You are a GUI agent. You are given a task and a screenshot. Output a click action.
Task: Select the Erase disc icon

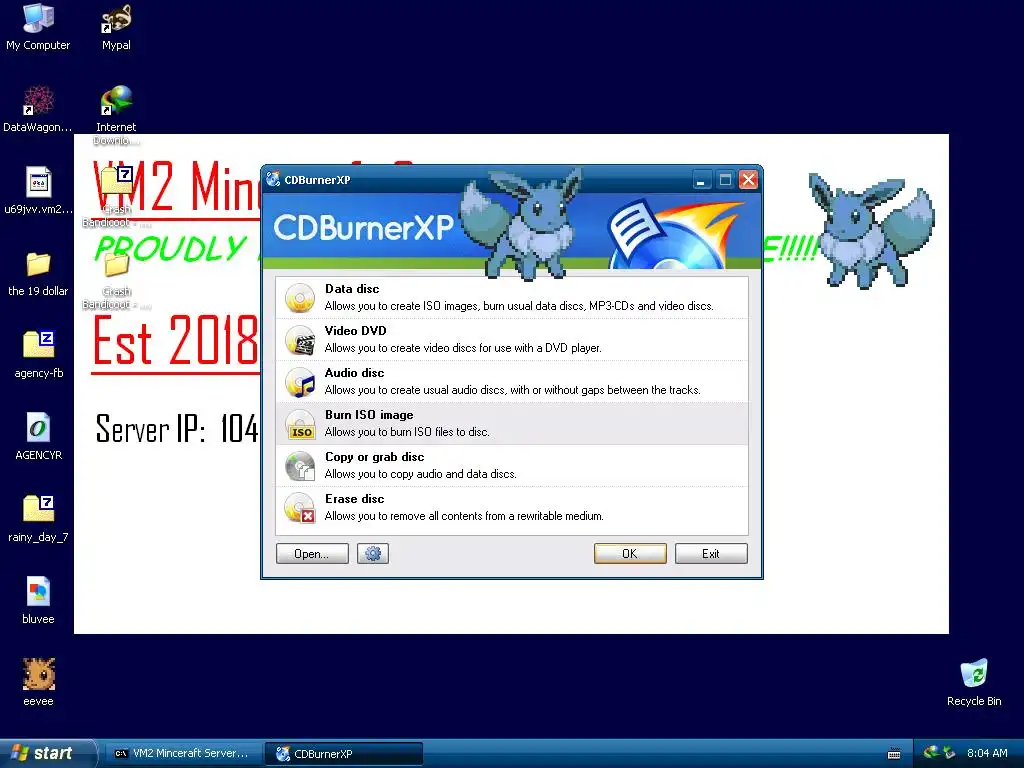pyautogui.click(x=300, y=508)
